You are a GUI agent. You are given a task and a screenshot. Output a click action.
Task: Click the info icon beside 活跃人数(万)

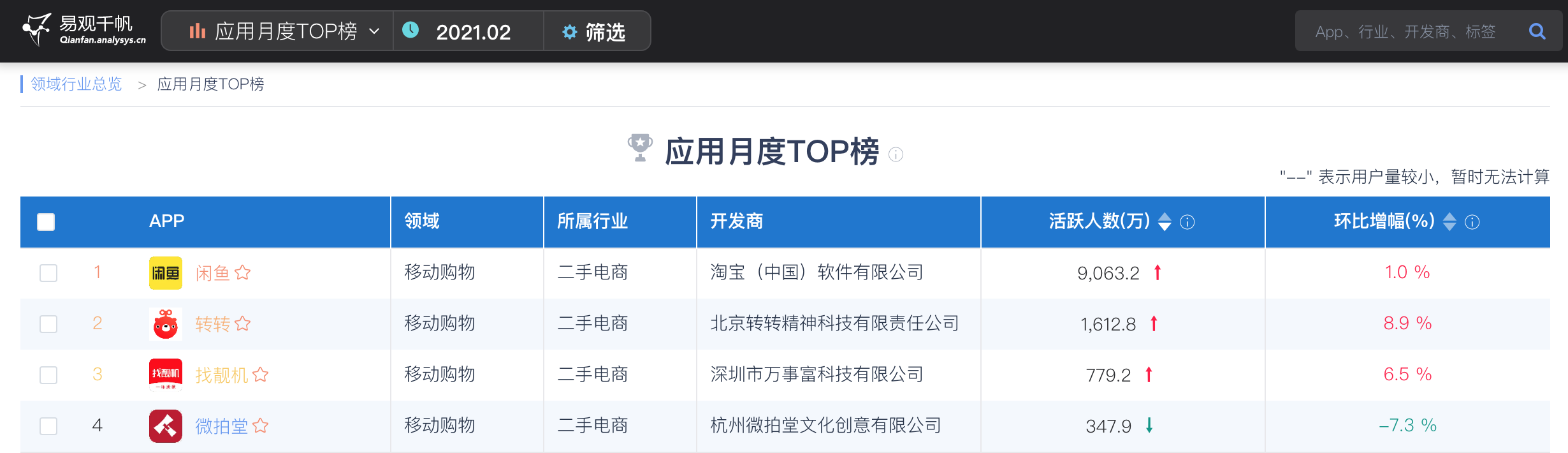tap(1187, 222)
